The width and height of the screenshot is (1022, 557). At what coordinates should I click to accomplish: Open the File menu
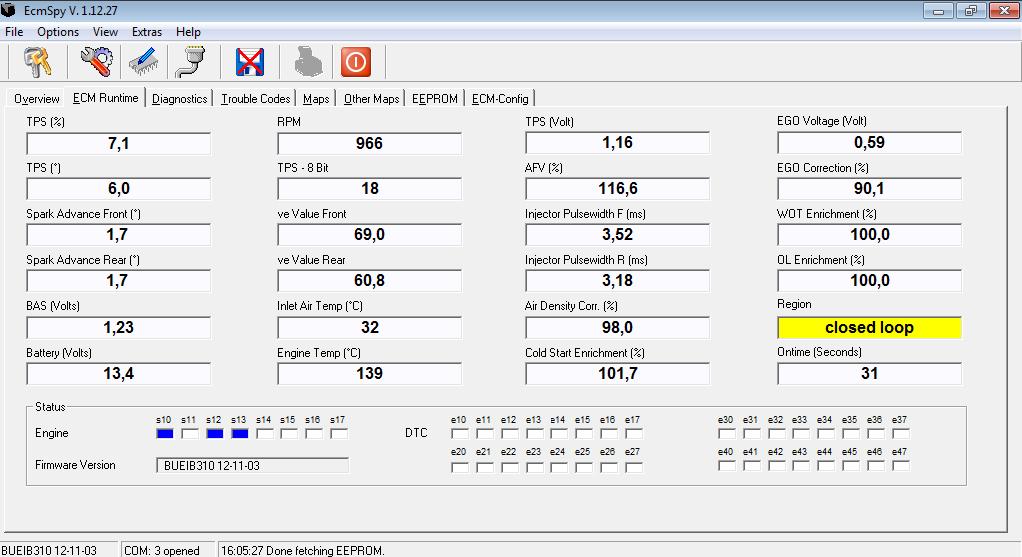[14, 32]
